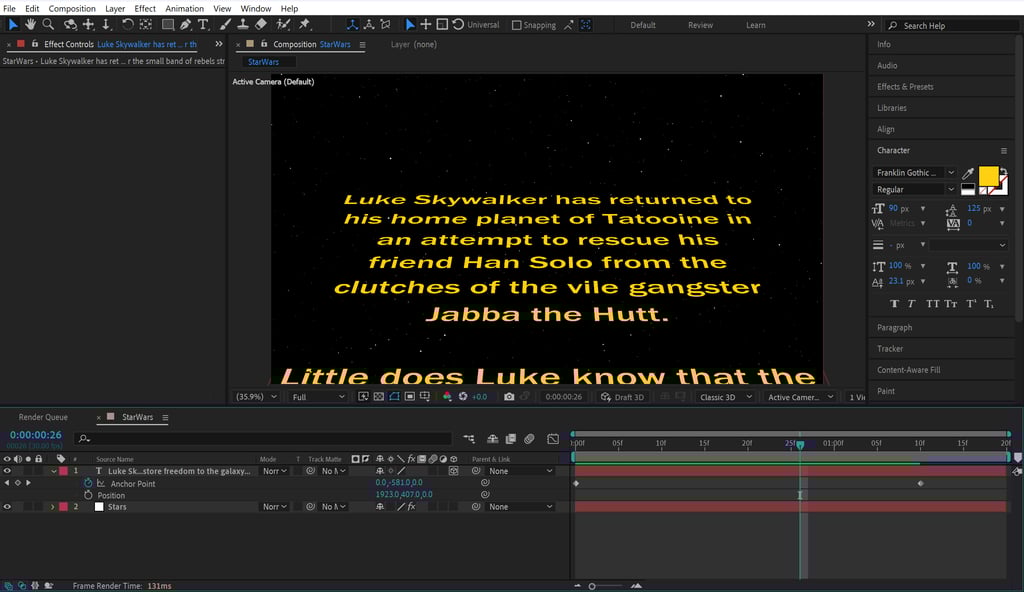Select the Pen tool
The image size is (1024, 592).
[x=185, y=25]
